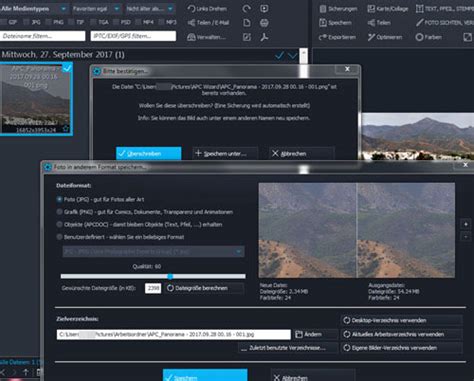The image size is (474, 381).
Task: Click the Ändern directory button
Action: (x=316, y=334)
